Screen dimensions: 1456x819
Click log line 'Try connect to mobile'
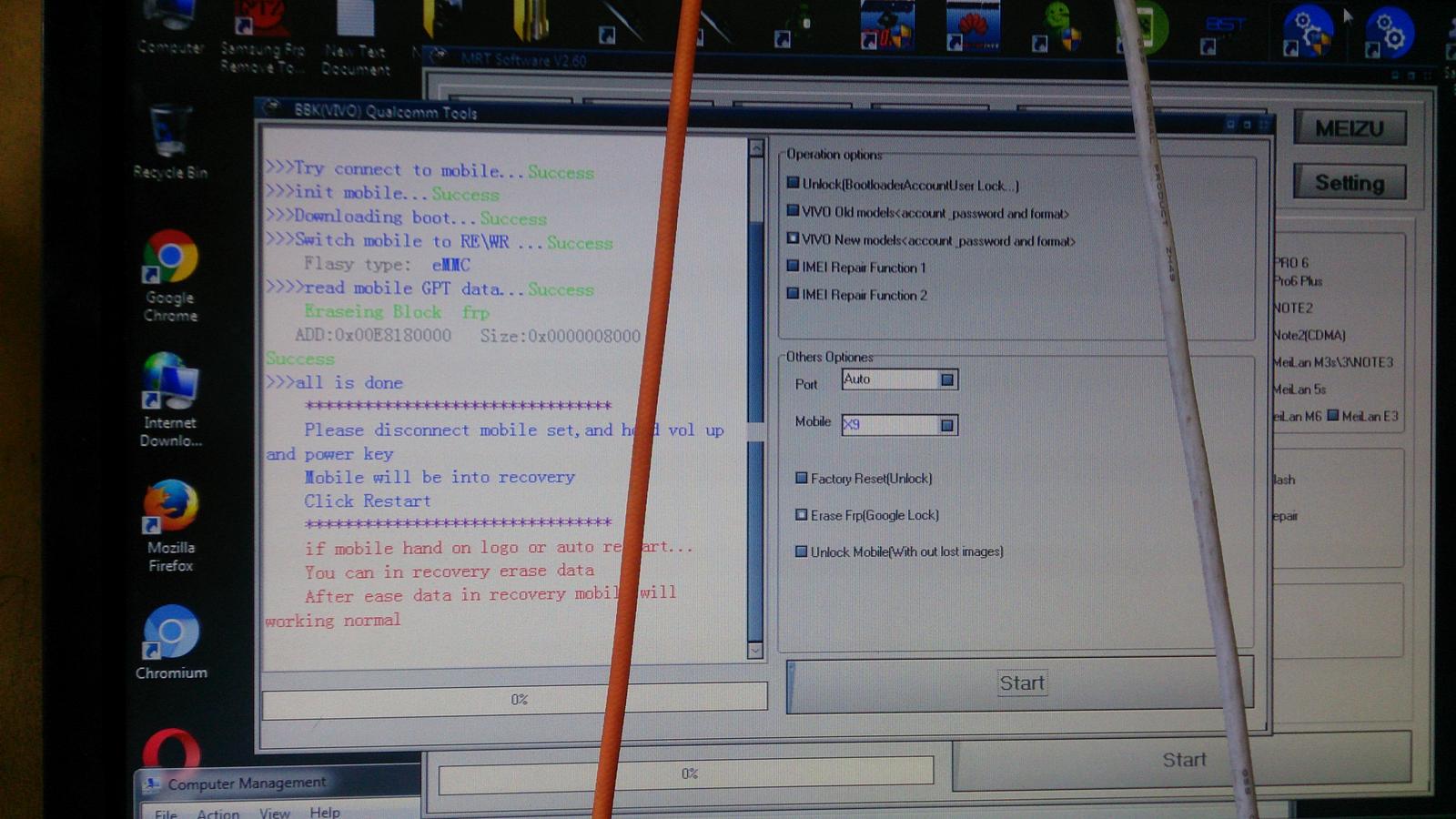point(430,170)
